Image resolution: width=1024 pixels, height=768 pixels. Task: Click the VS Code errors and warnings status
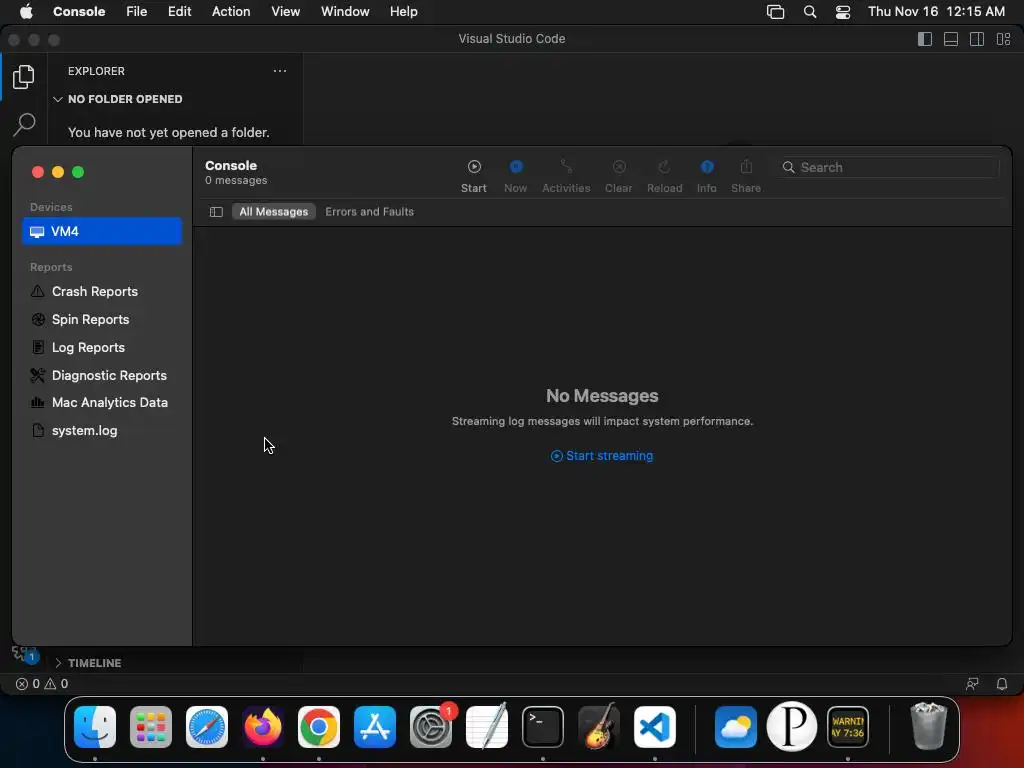click(42, 684)
